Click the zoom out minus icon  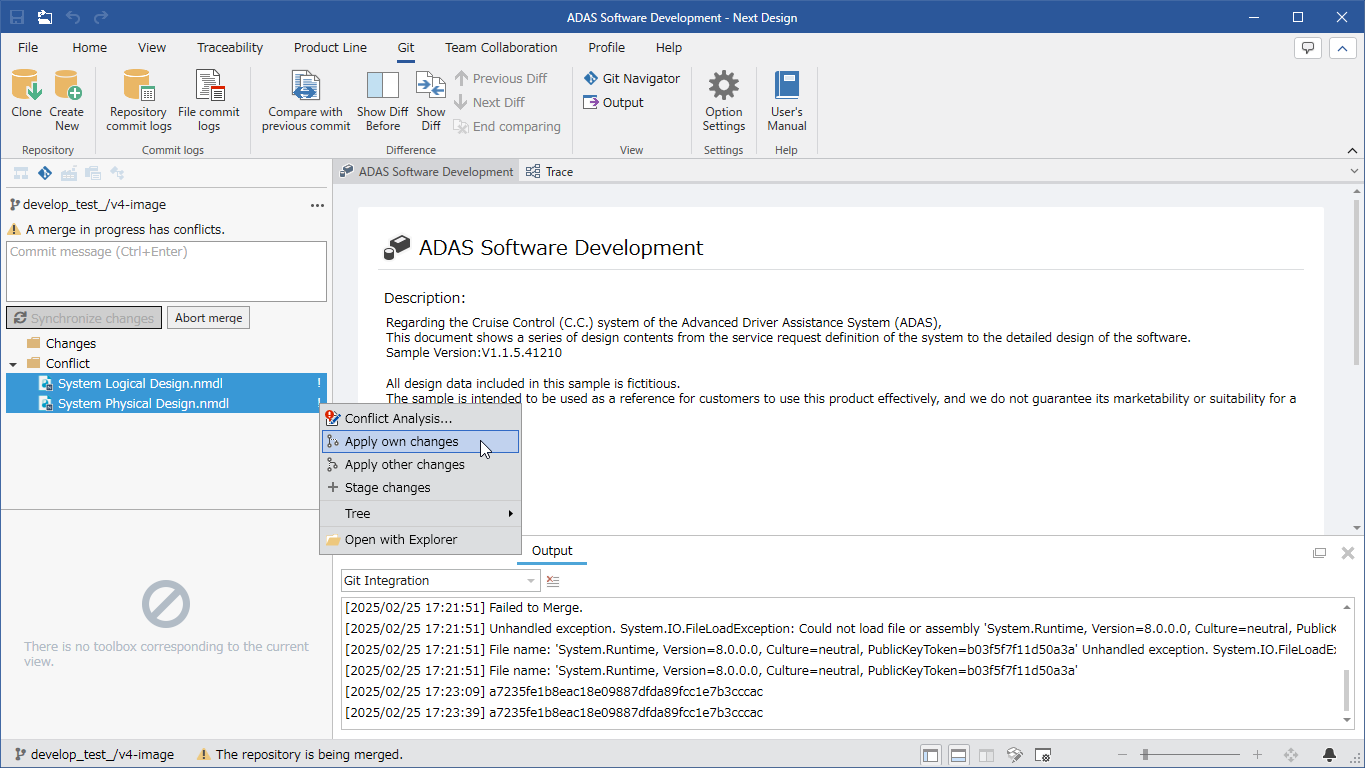coord(1122,755)
